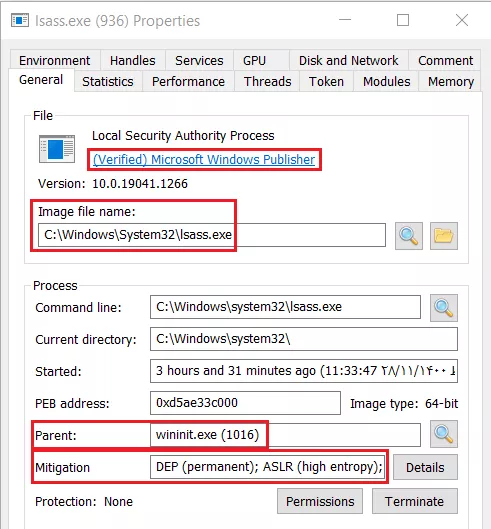491x529 pixels.
Task: Click the Permissions button
Action: (320, 501)
